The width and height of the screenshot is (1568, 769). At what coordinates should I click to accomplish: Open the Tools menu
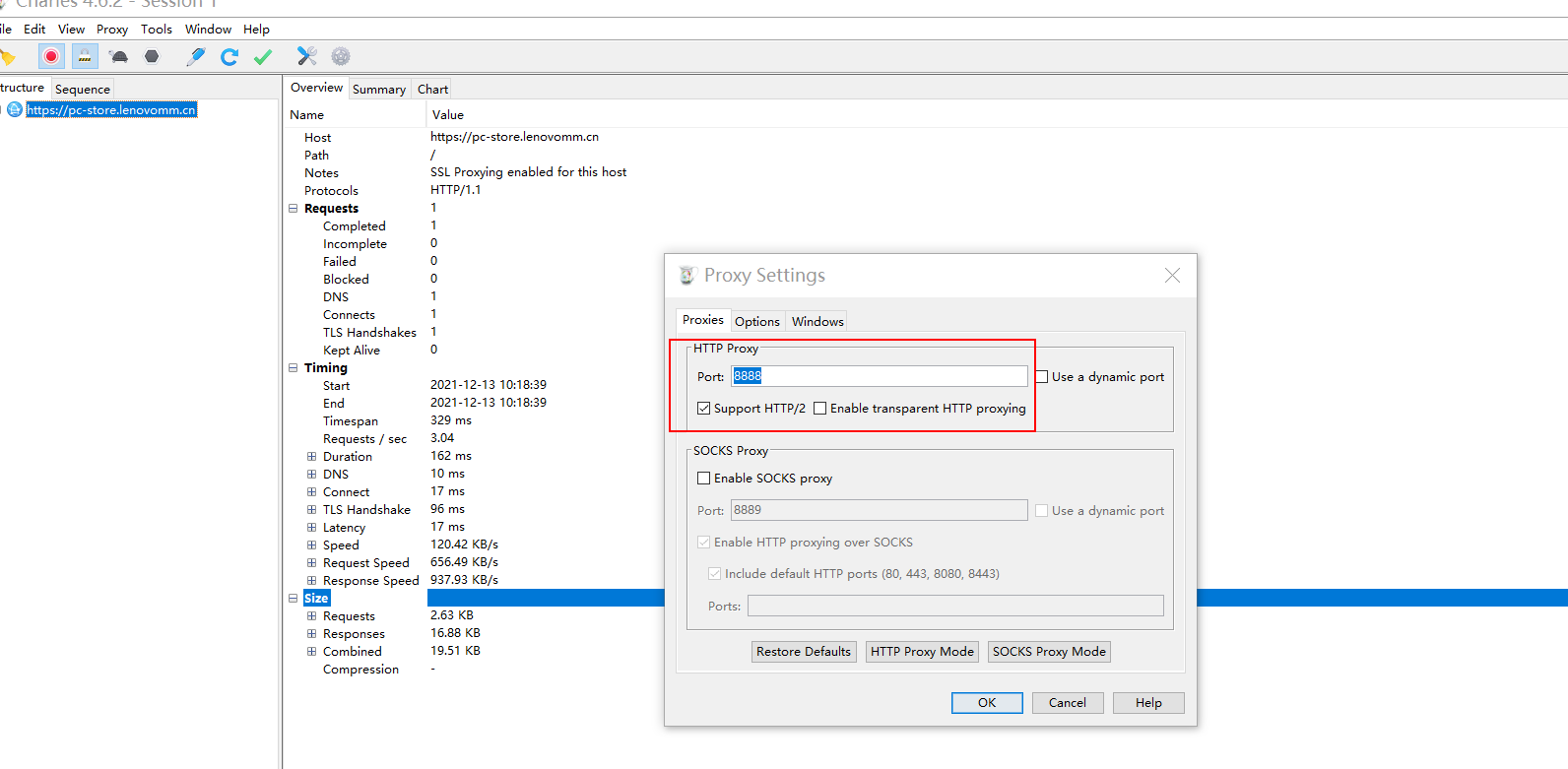pos(157,30)
